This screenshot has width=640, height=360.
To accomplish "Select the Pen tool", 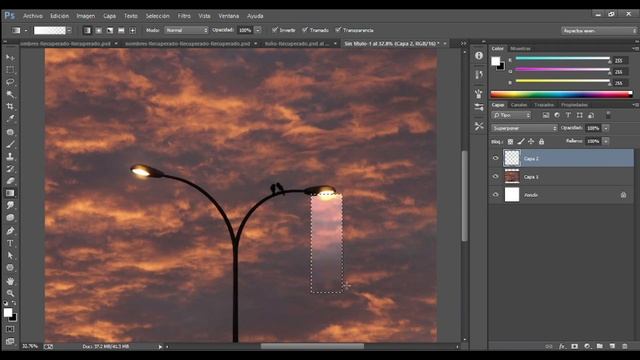I will coord(10,231).
